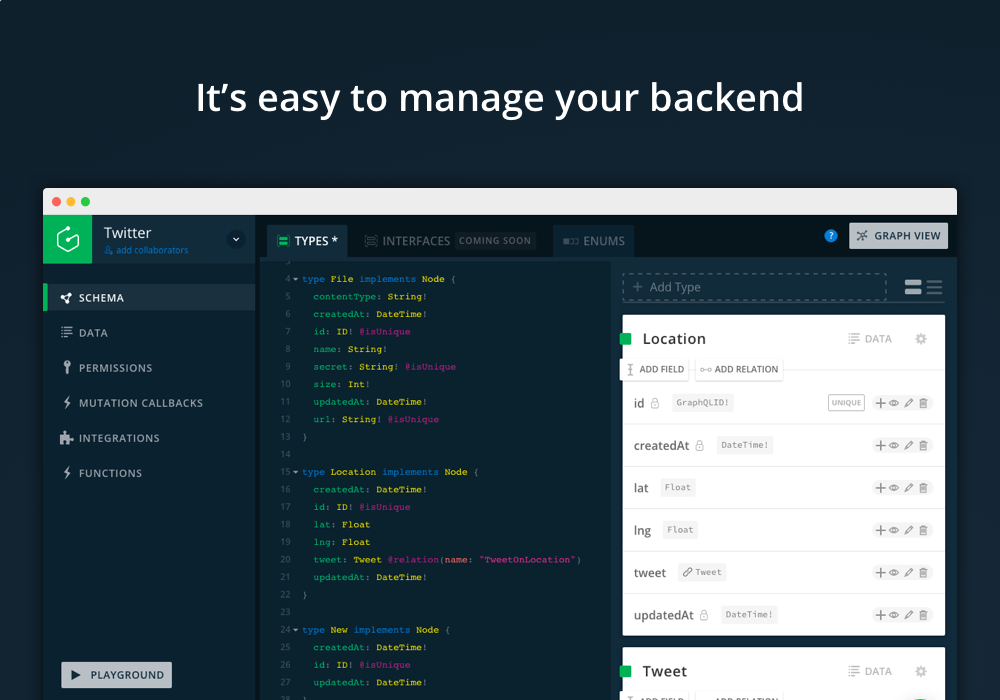Image resolution: width=1000 pixels, height=700 pixels.
Task: Open Location type settings gear
Action: [x=921, y=339]
